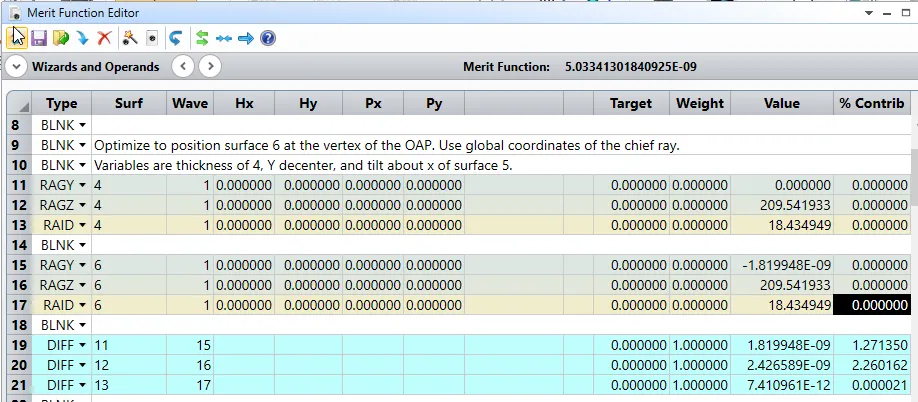Select the Weight cell in row 20
The image size is (918, 402).
click(x=700, y=364)
